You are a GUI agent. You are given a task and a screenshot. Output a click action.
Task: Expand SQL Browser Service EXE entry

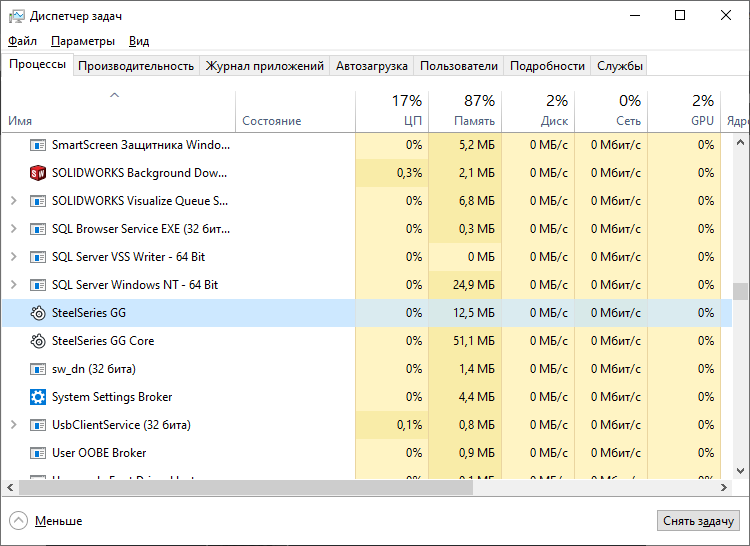[x=14, y=229]
